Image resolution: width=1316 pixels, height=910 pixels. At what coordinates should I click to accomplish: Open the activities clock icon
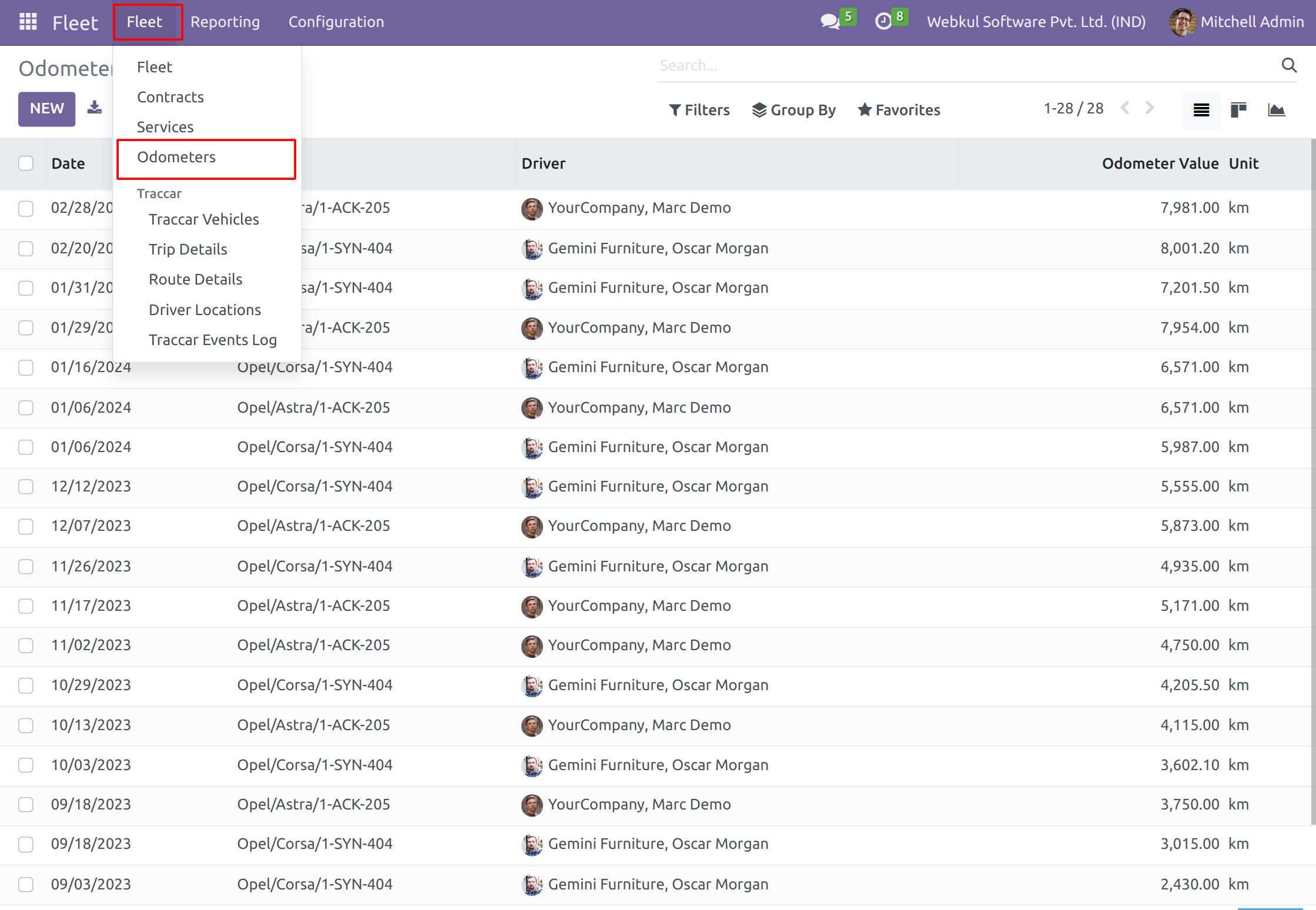pyautogui.click(x=883, y=22)
